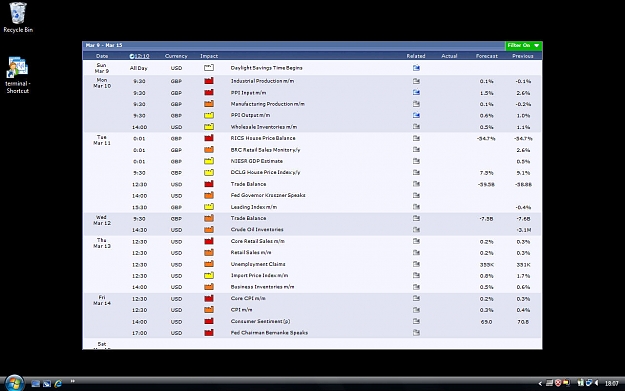Click the PPI Input m/m event name
The image size is (625, 391).
[248, 93]
